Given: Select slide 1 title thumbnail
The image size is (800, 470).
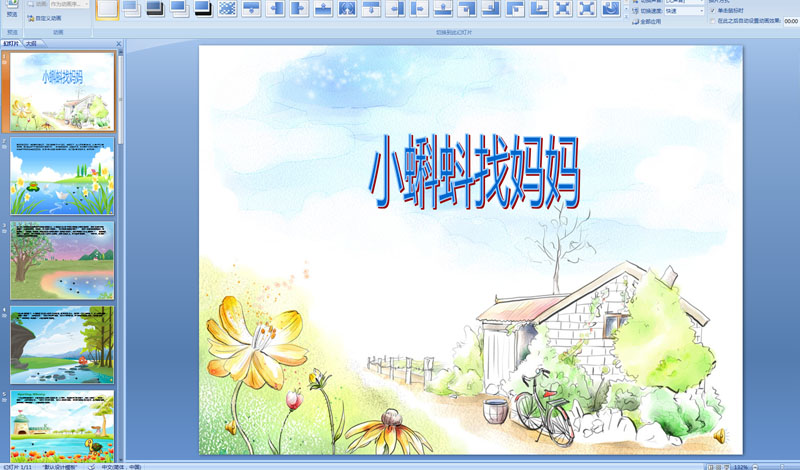Looking at the screenshot, I should click(62, 91).
